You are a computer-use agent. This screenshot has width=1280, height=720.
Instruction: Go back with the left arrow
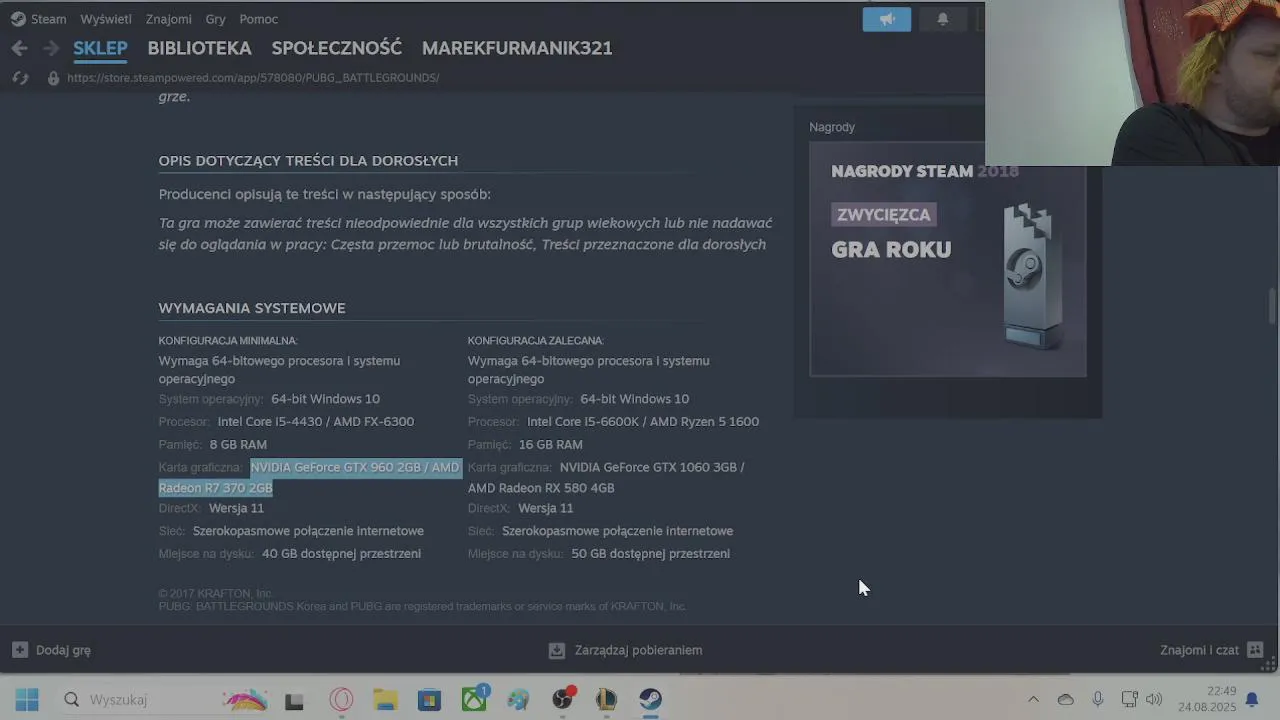19,48
